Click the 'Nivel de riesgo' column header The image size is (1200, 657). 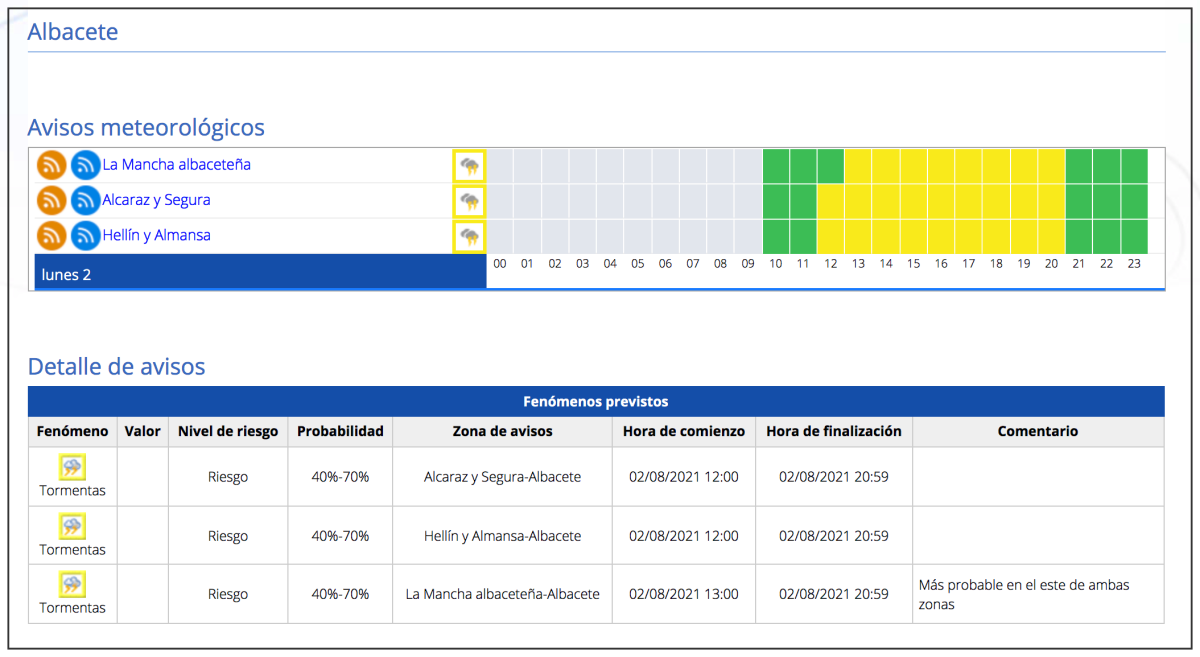coord(228,431)
